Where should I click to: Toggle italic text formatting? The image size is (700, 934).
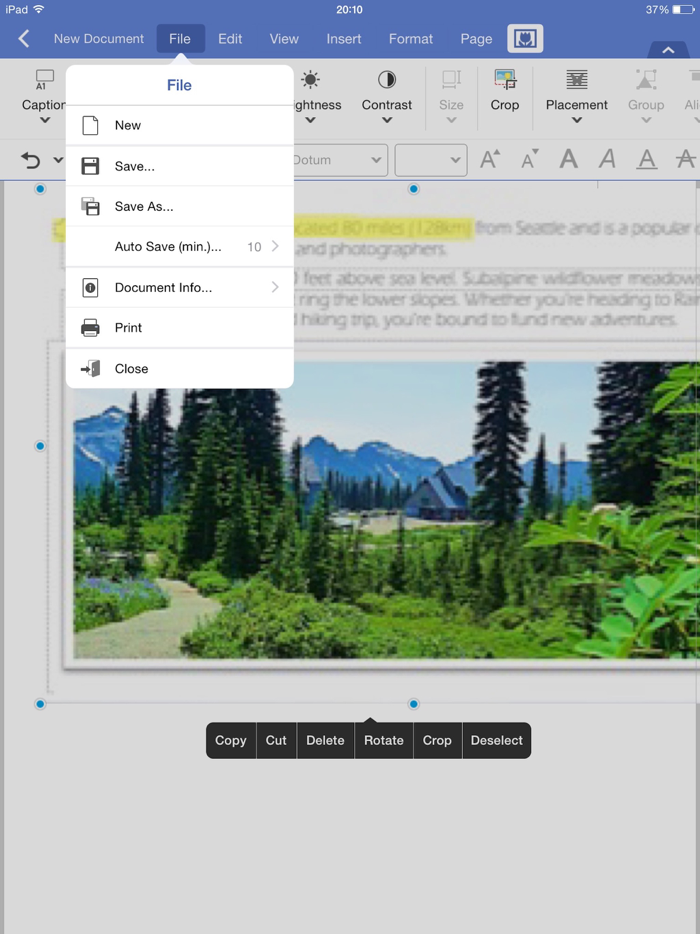pos(607,159)
